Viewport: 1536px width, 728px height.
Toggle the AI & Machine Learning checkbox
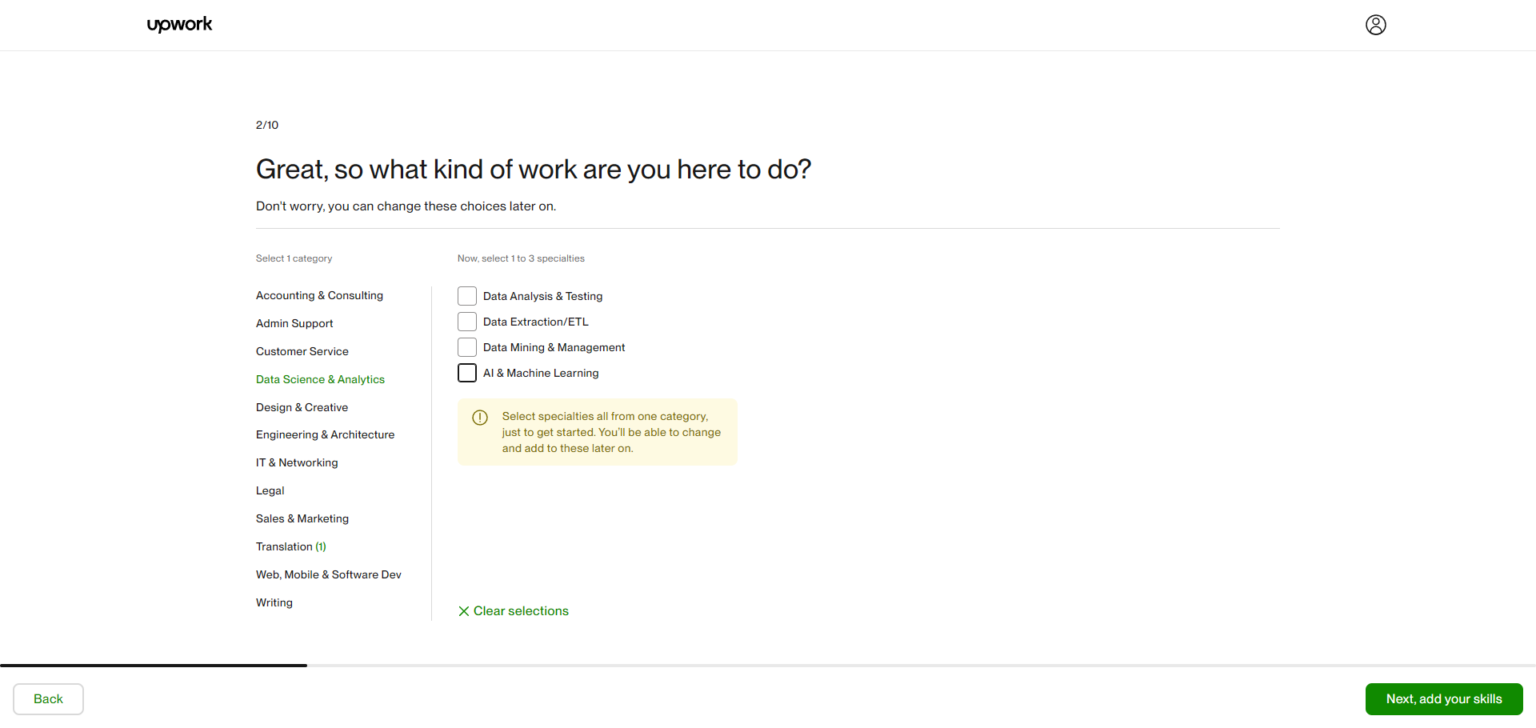467,372
